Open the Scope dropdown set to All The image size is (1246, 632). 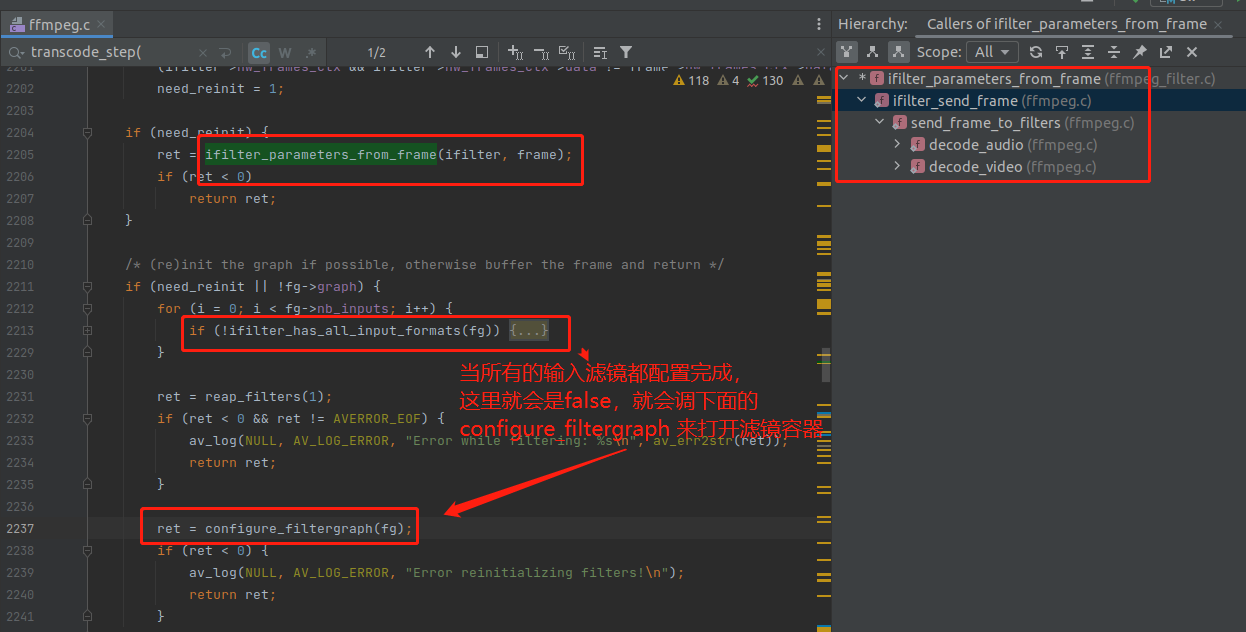pos(992,52)
